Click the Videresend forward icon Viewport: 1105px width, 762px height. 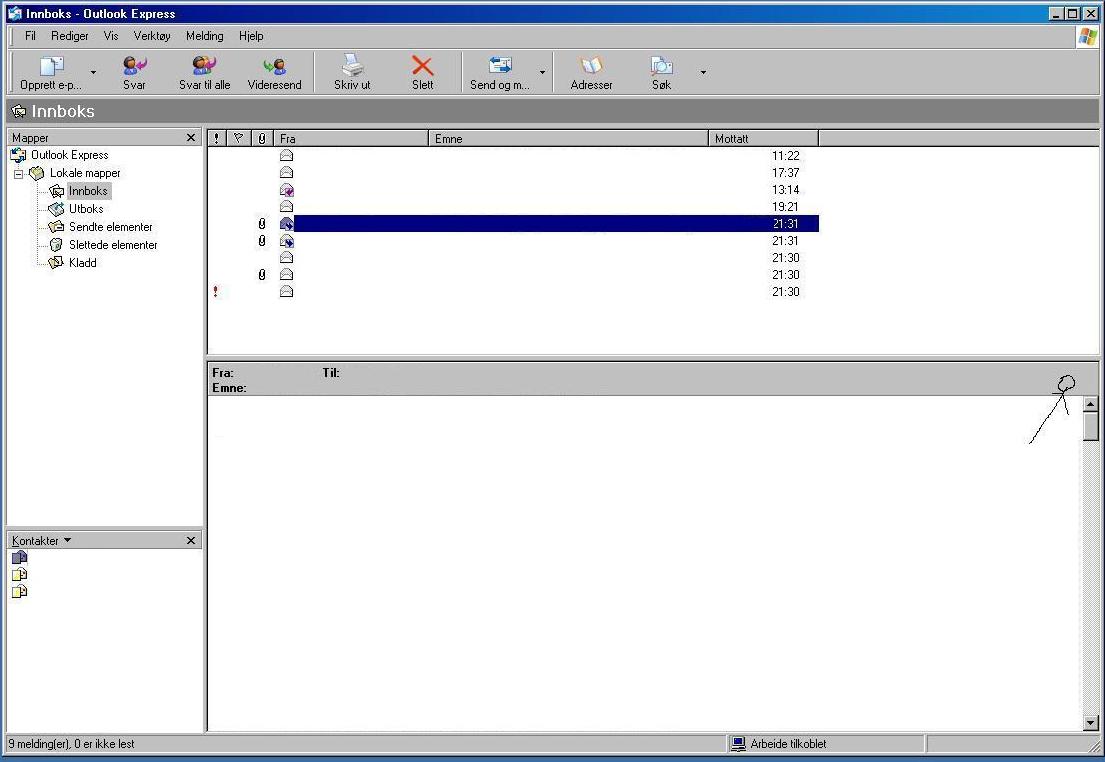(x=274, y=68)
